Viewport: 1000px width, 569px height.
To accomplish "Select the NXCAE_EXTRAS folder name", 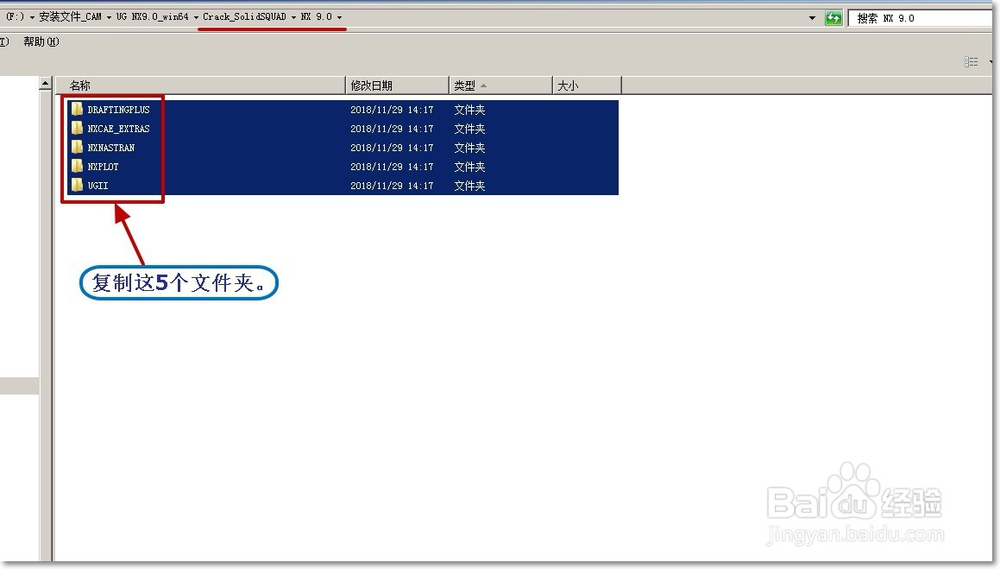I will 119,129.
